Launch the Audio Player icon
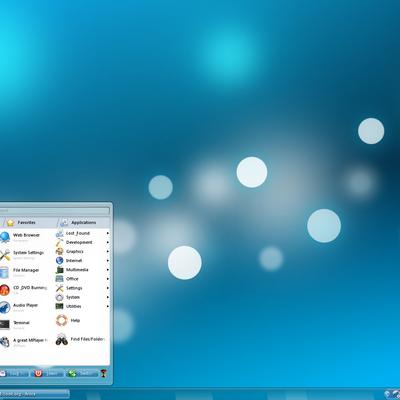 click(4, 307)
